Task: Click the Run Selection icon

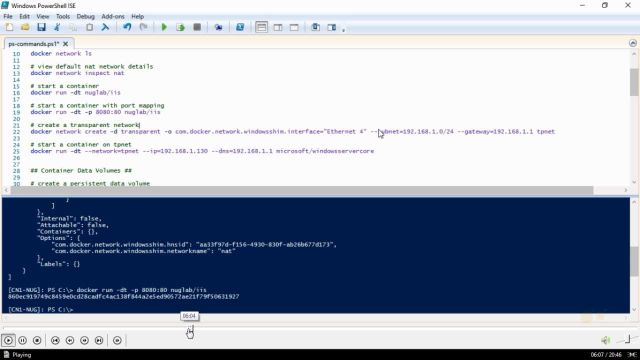Action: pos(180,27)
